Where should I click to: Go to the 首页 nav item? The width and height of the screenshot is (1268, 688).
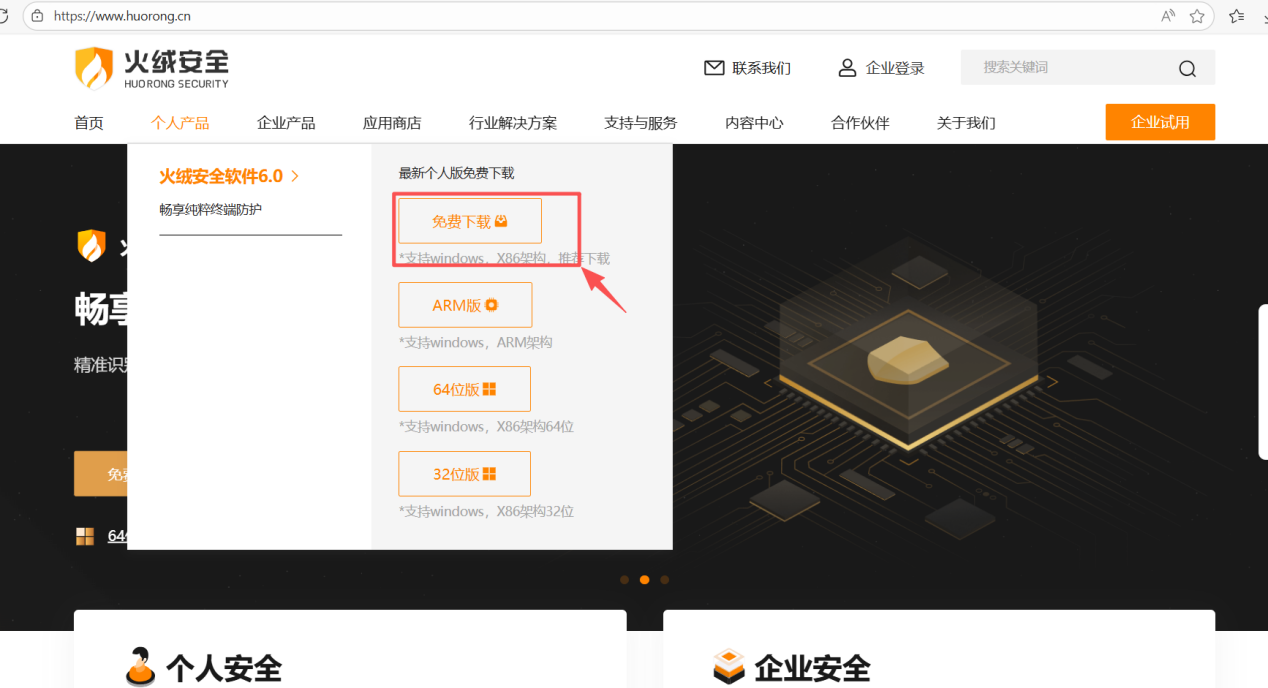[x=89, y=123]
